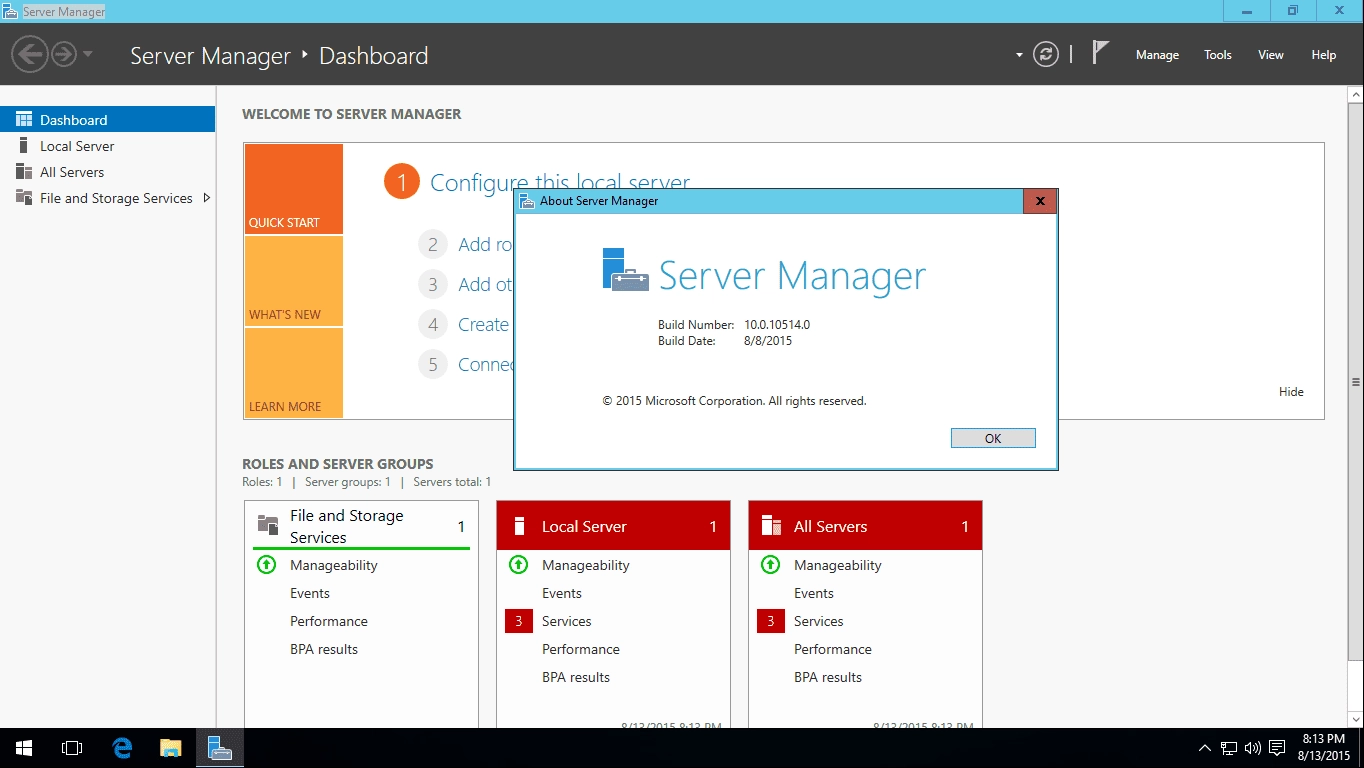Click the step 3 number circle
This screenshot has width=1364, height=768.
433,284
